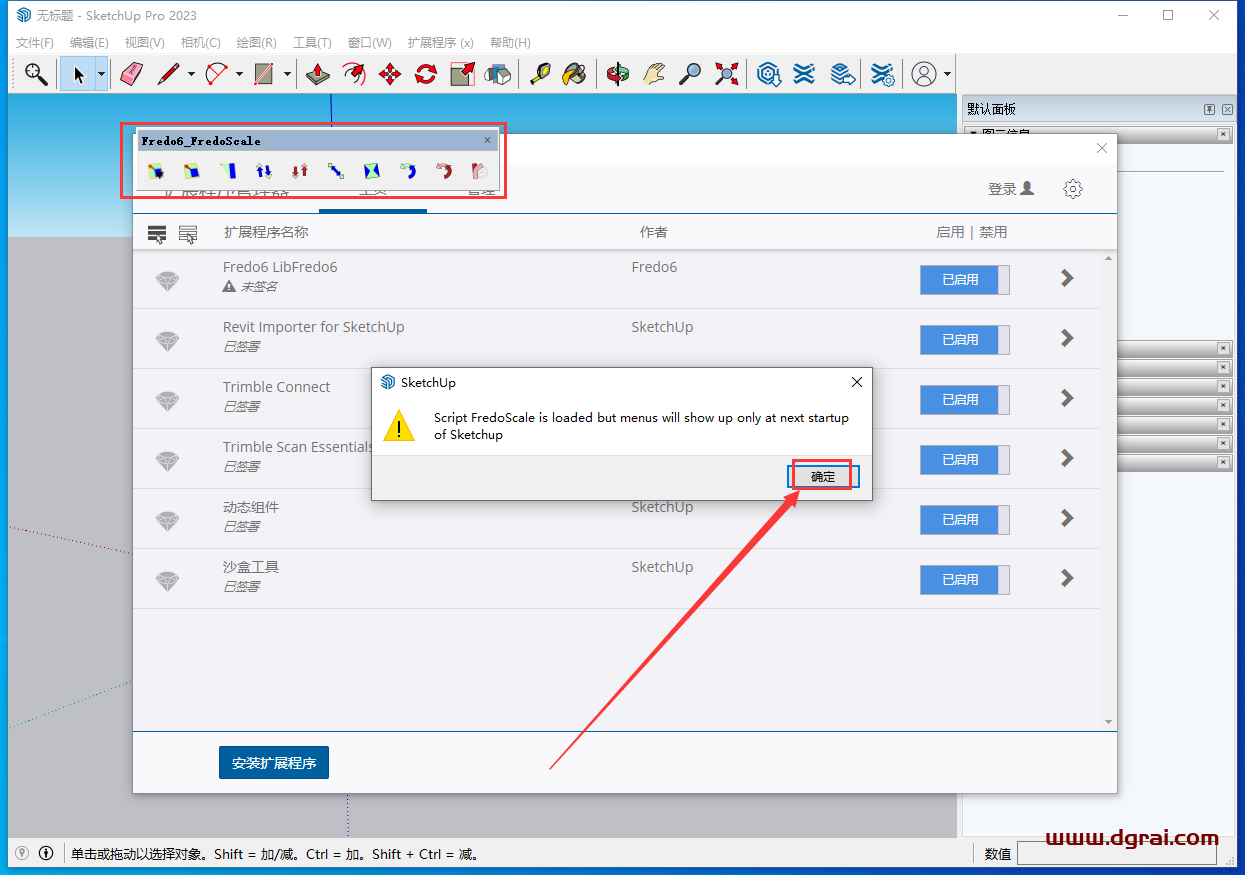Select the Pan hand tool

tap(654, 74)
